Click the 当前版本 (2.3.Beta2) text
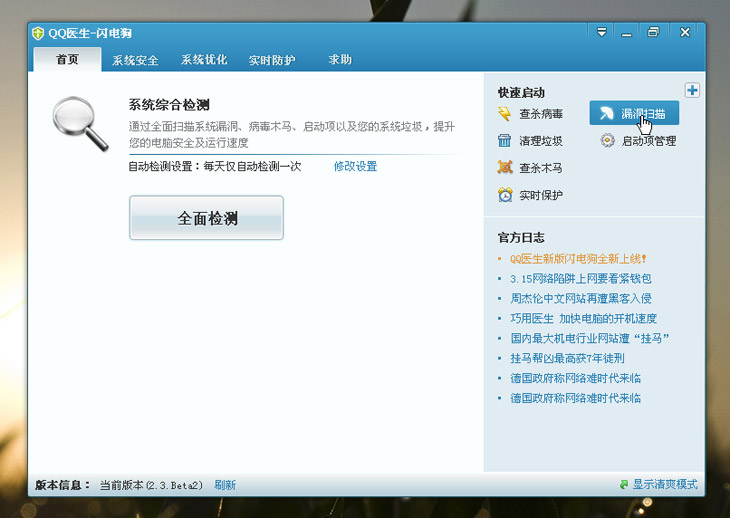Image resolution: width=730 pixels, height=518 pixels. pos(151,485)
